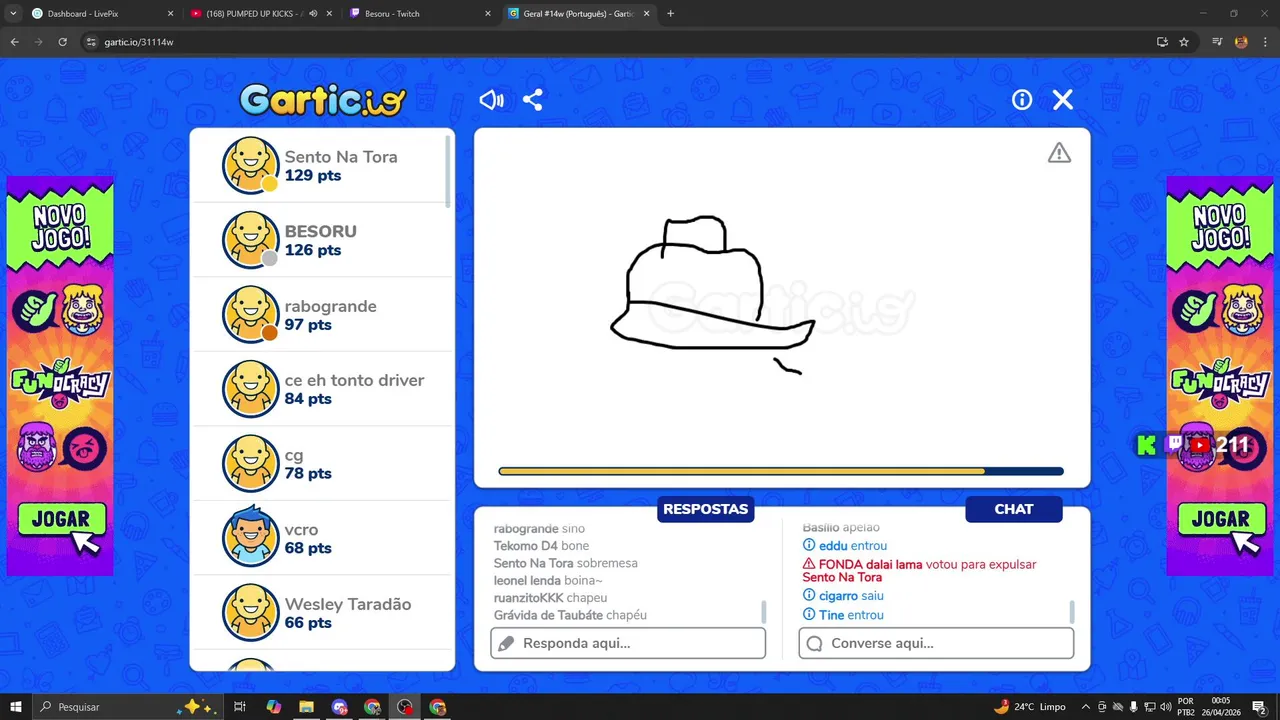Show hidden system tray icons
Image resolution: width=1280 pixels, height=720 pixels.
[x=1085, y=707]
